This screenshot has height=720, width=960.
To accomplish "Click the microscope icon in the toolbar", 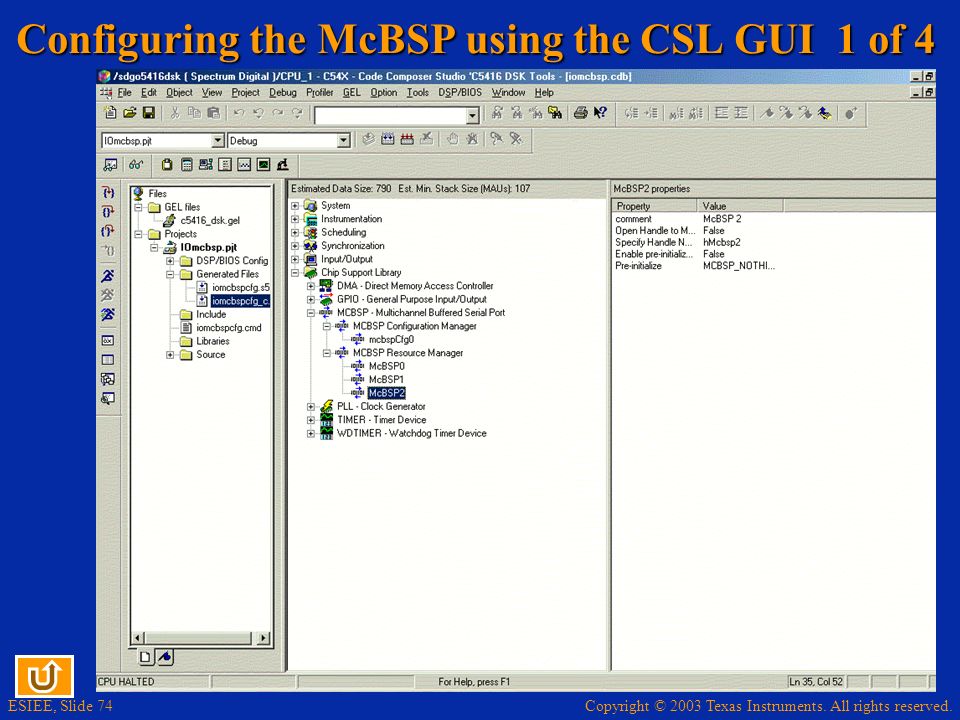I will click(x=282, y=165).
